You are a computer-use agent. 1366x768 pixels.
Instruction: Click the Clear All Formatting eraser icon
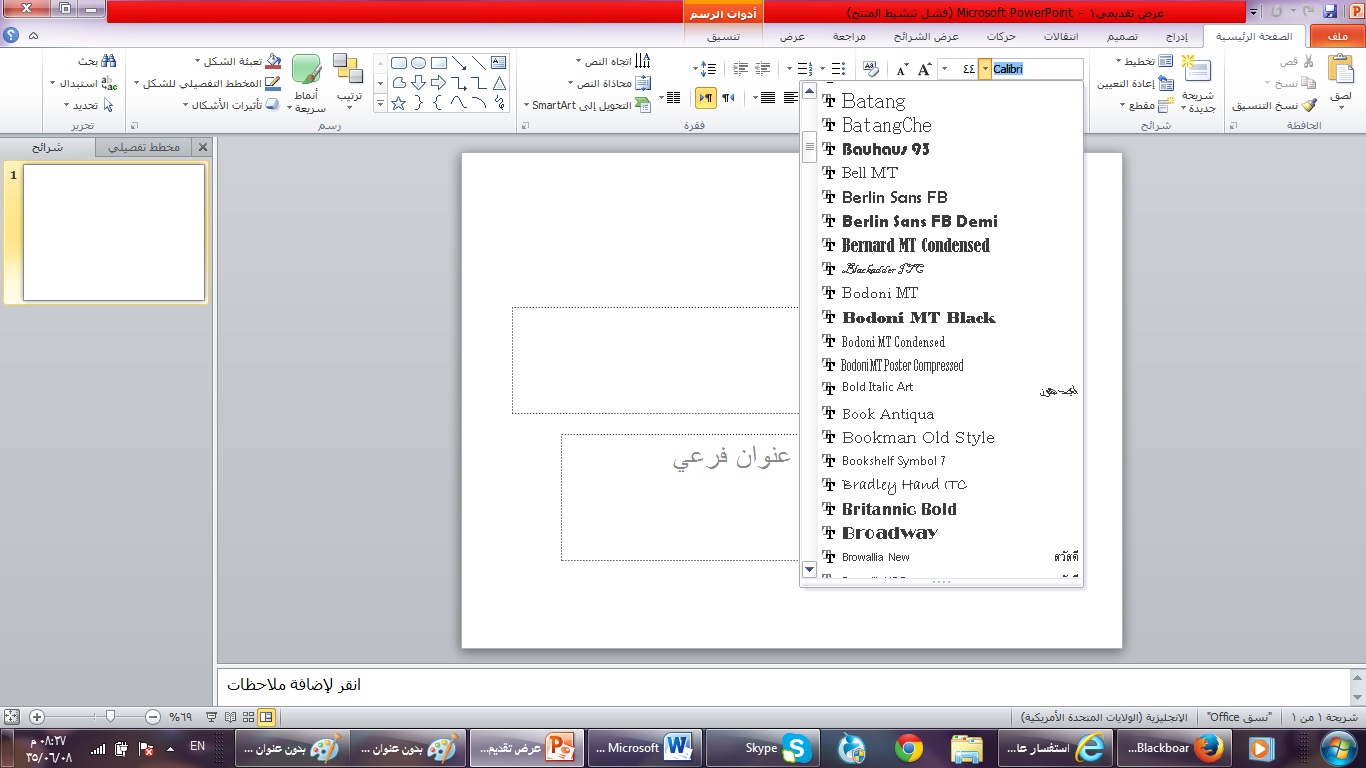[870, 68]
